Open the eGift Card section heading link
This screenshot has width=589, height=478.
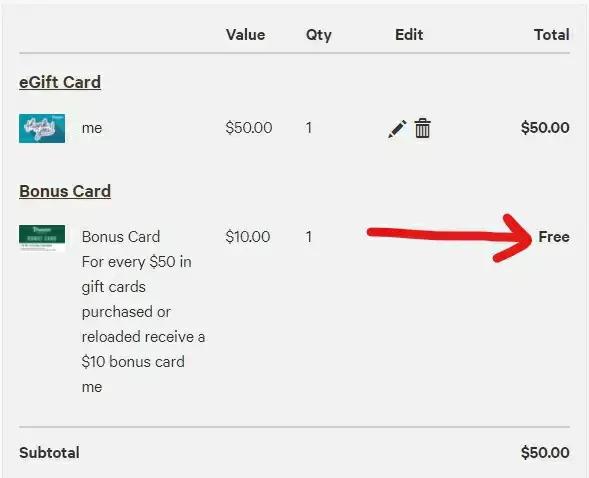60,82
